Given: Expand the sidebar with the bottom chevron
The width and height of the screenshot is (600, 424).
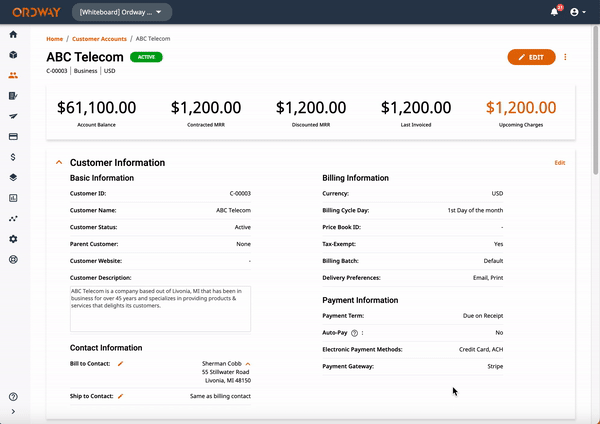Looking at the screenshot, I should coord(13,412).
